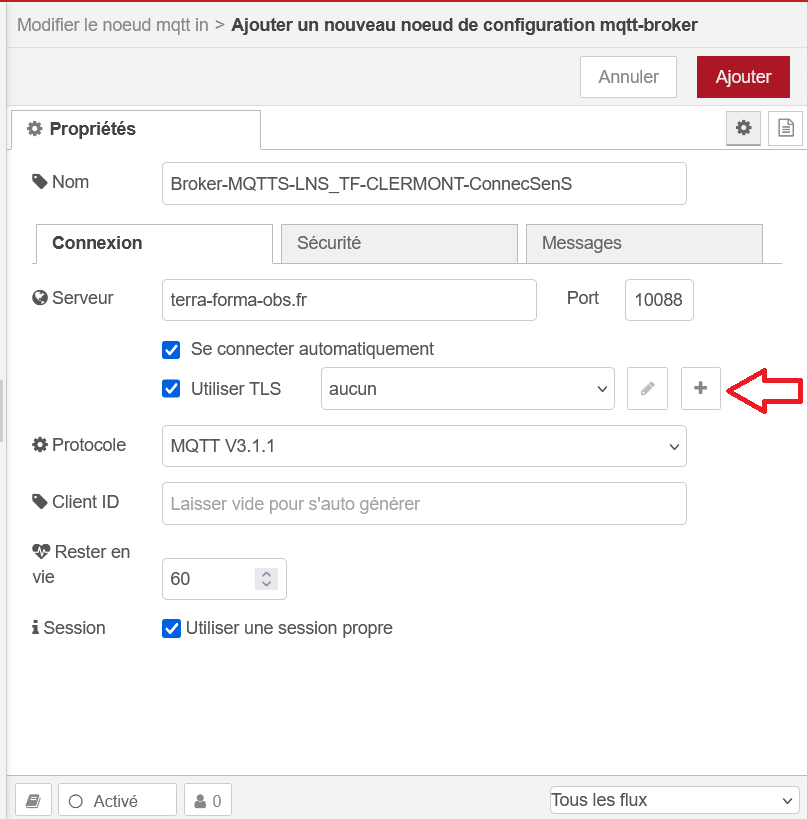Open the Tous les flux scope dropdown
This screenshot has height=819, width=808.
[x=674, y=800]
